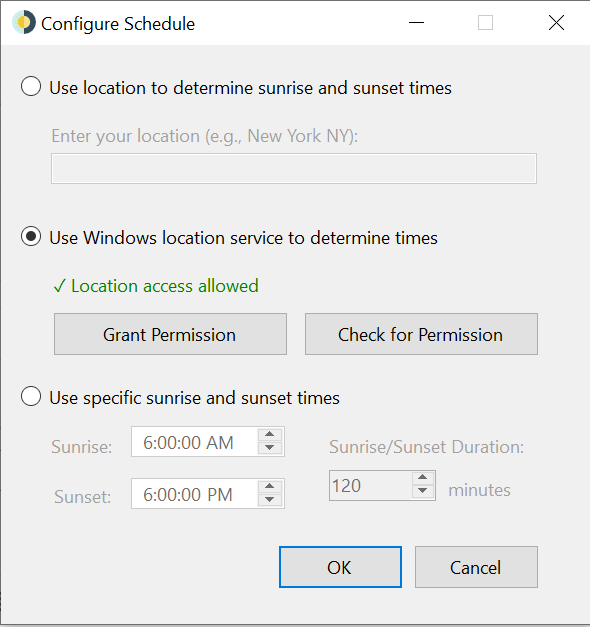
Task: Decrease Sunset time with down arrow
Action: click(x=270, y=499)
